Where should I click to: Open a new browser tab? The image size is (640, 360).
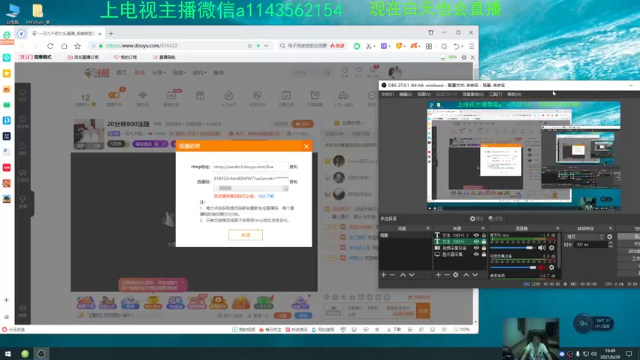(111, 33)
